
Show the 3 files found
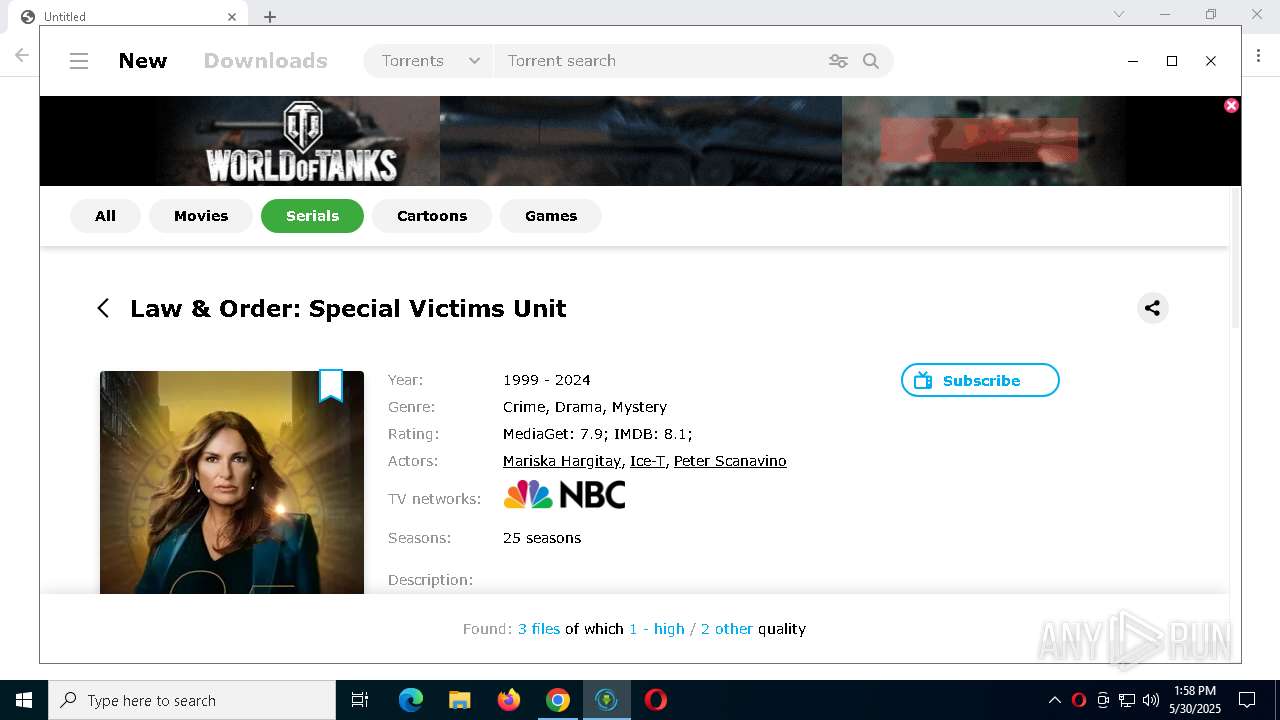point(539,629)
